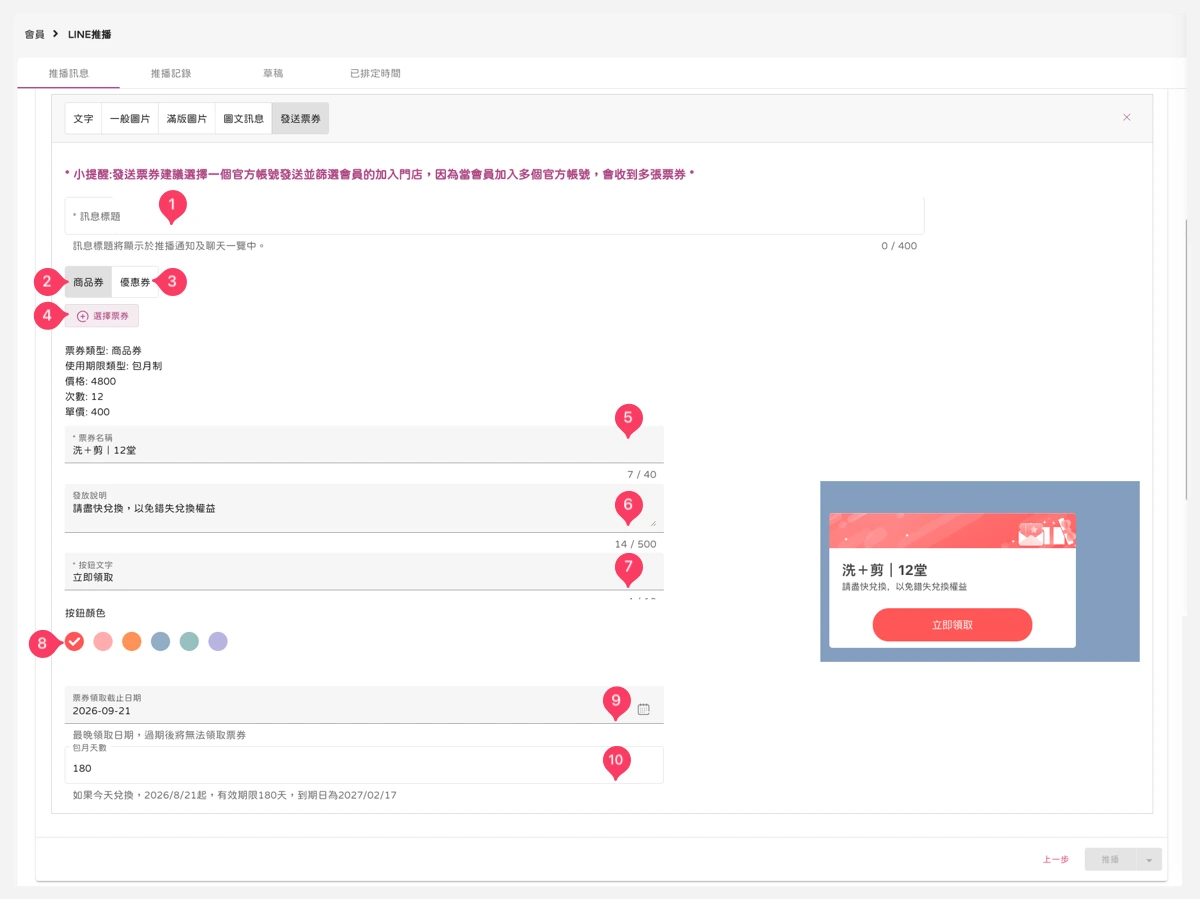Click the 次數: 12 text
Screen dimensions: 1200x899
(84, 397)
